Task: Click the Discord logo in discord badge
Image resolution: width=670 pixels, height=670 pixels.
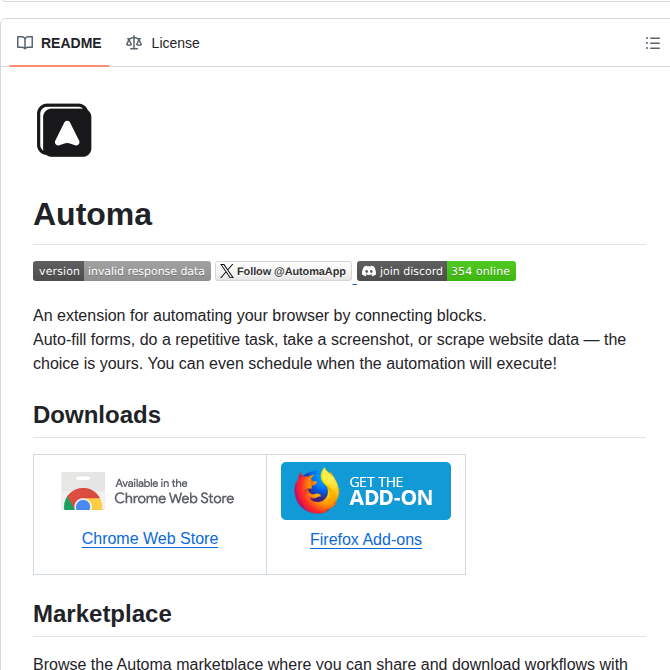Action: click(x=369, y=271)
